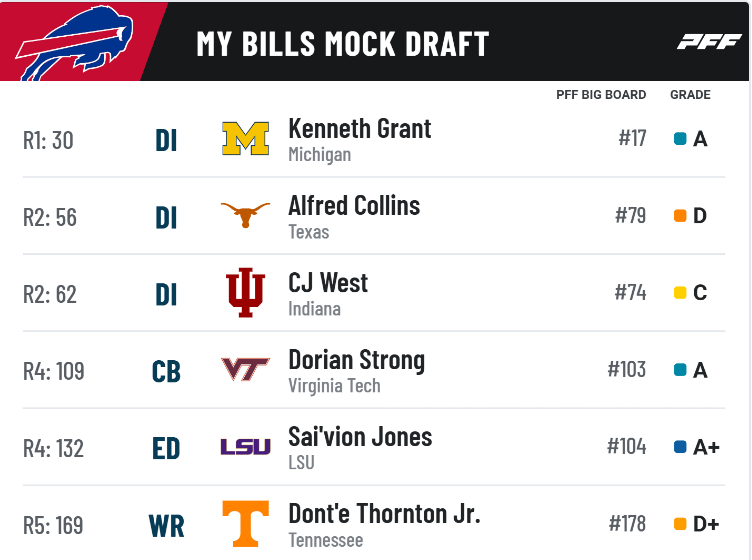
Task: Select Dont'e Thornton Jr. name
Action: tap(384, 514)
